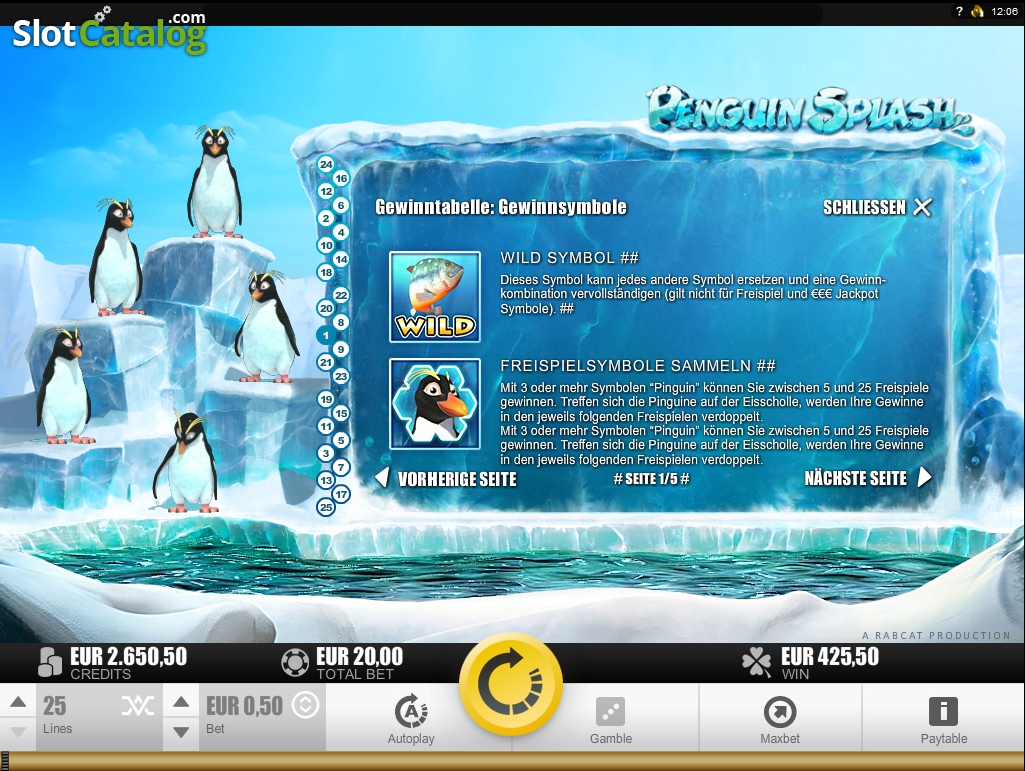Click payline marker 22
Screen dimensions: 1025x771
(341, 295)
